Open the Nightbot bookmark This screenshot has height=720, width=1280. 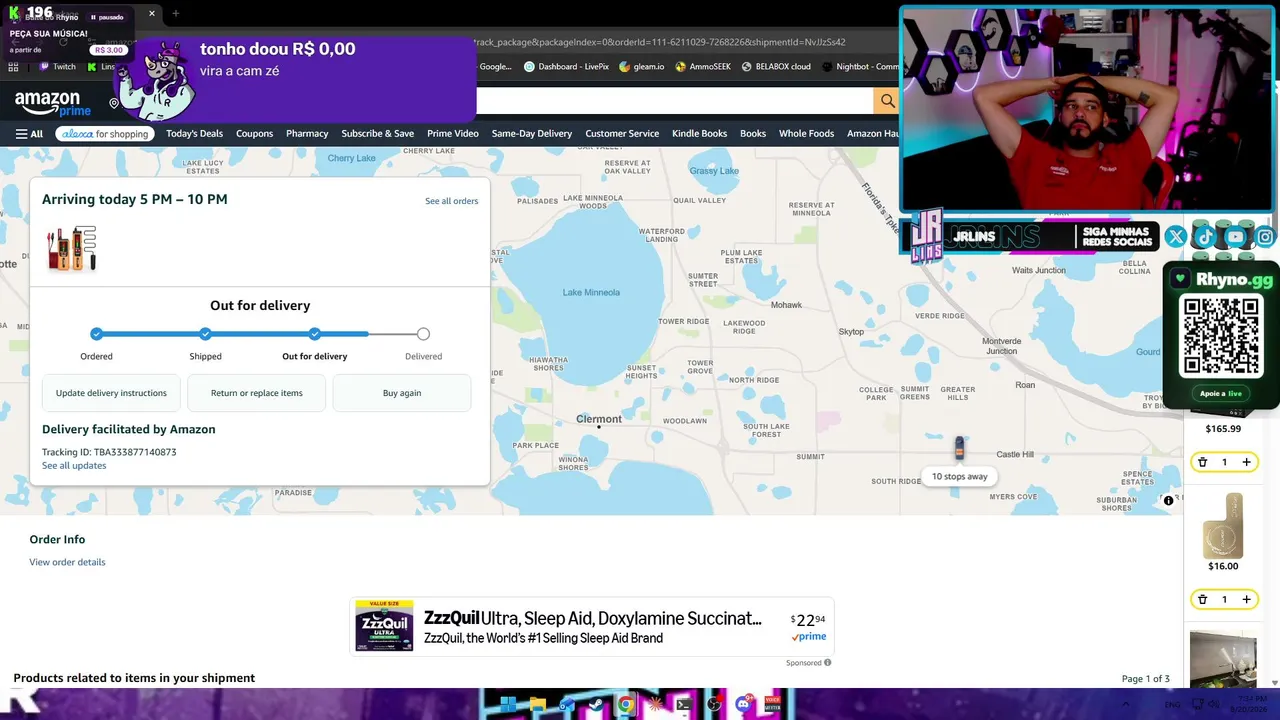click(859, 67)
